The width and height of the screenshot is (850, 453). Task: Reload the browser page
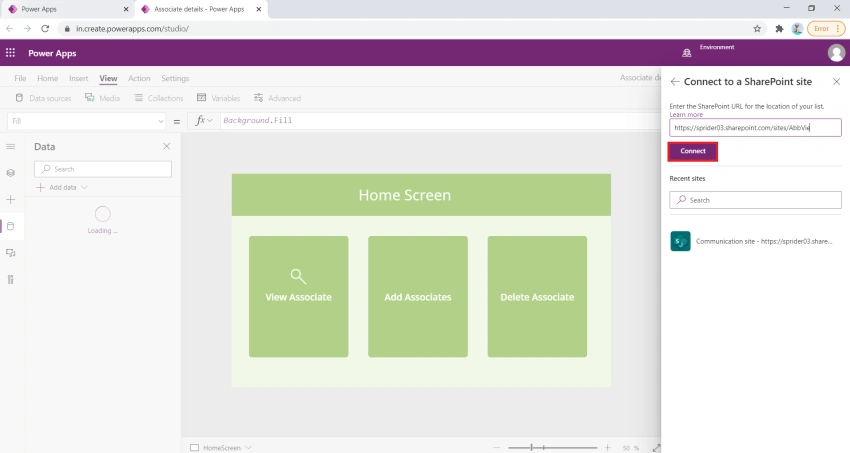[x=45, y=29]
